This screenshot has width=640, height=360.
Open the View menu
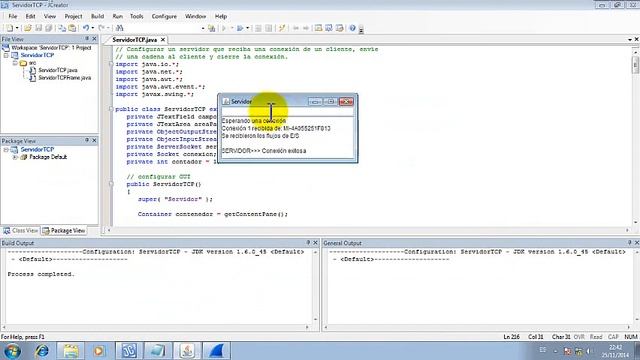tap(49, 16)
